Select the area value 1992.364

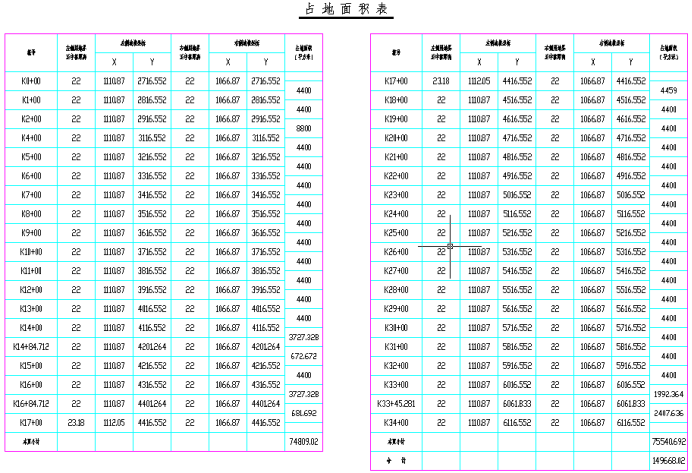[x=669, y=394]
